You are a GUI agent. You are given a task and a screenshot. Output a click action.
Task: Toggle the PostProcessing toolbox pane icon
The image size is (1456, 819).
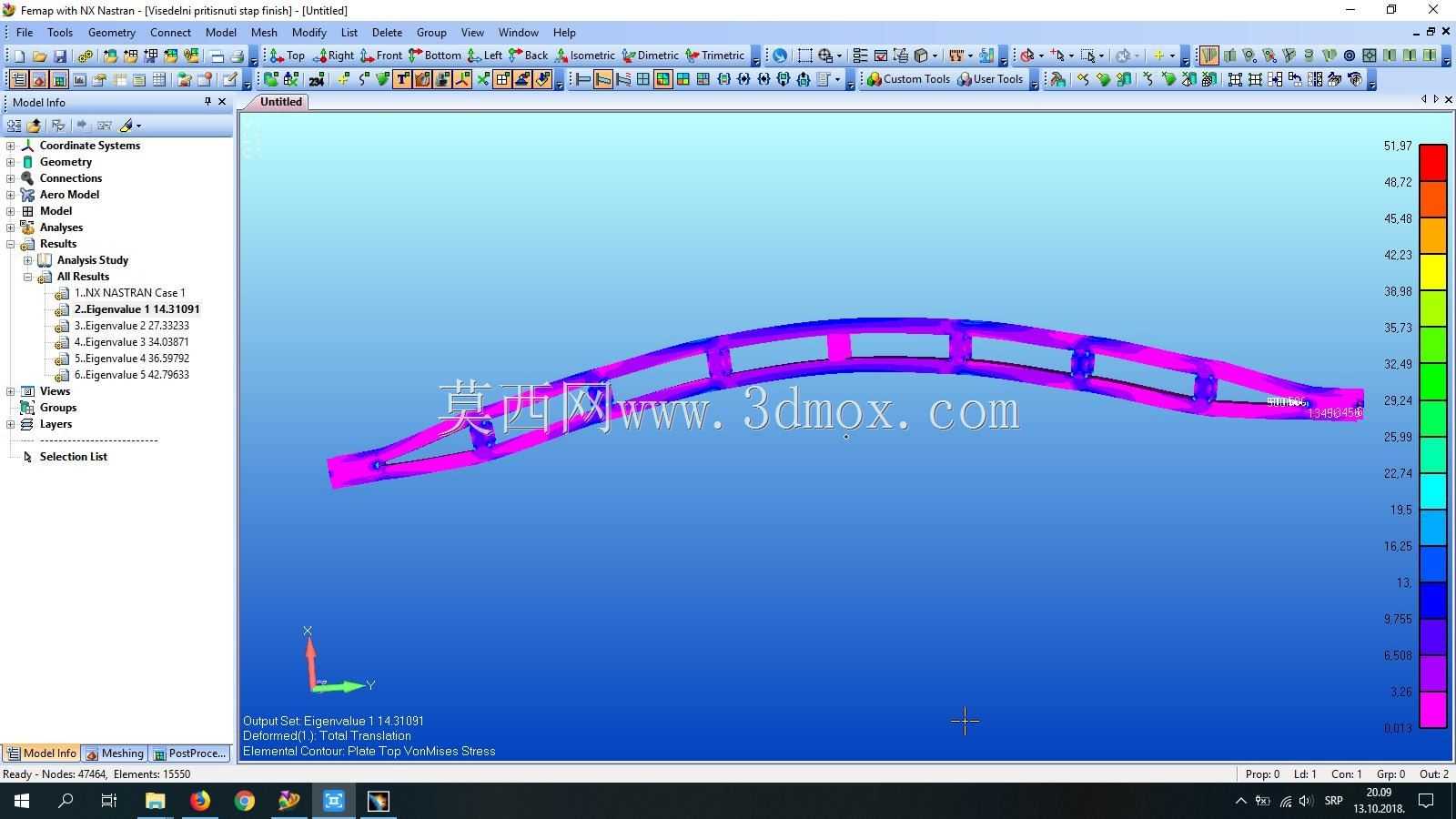pyautogui.click(x=59, y=79)
